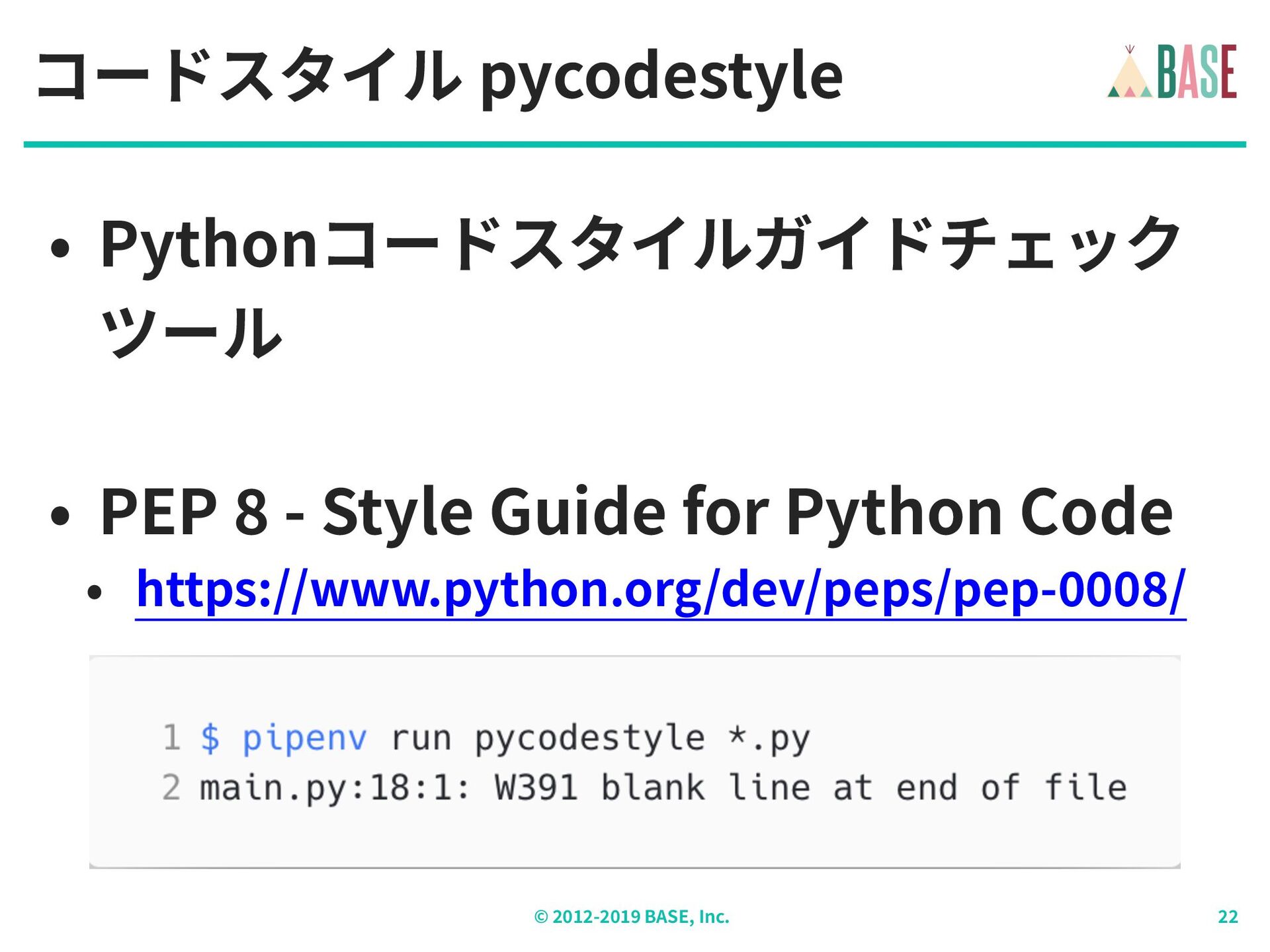Click 'main.py:18:1:' in output line
This screenshot has width=1270, height=952.
click(x=335, y=787)
